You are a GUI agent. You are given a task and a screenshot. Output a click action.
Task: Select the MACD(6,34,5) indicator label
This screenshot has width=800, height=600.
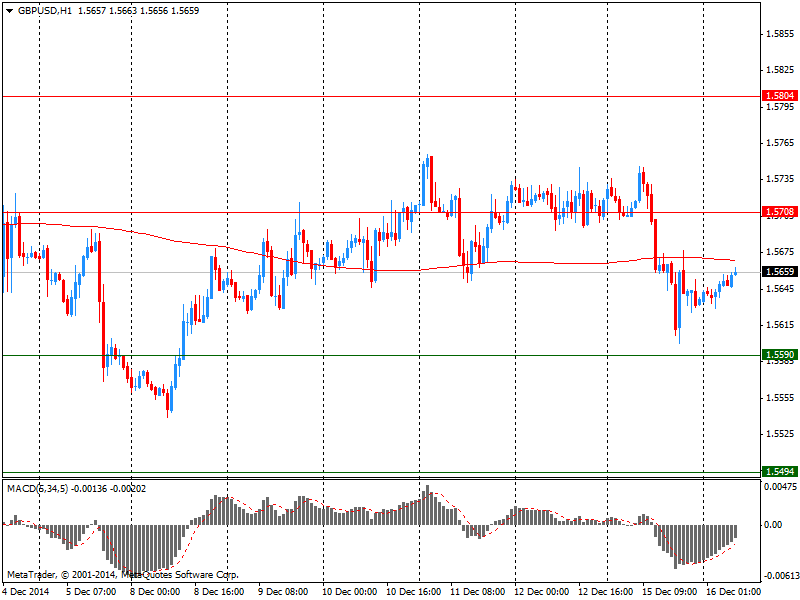pos(37,489)
